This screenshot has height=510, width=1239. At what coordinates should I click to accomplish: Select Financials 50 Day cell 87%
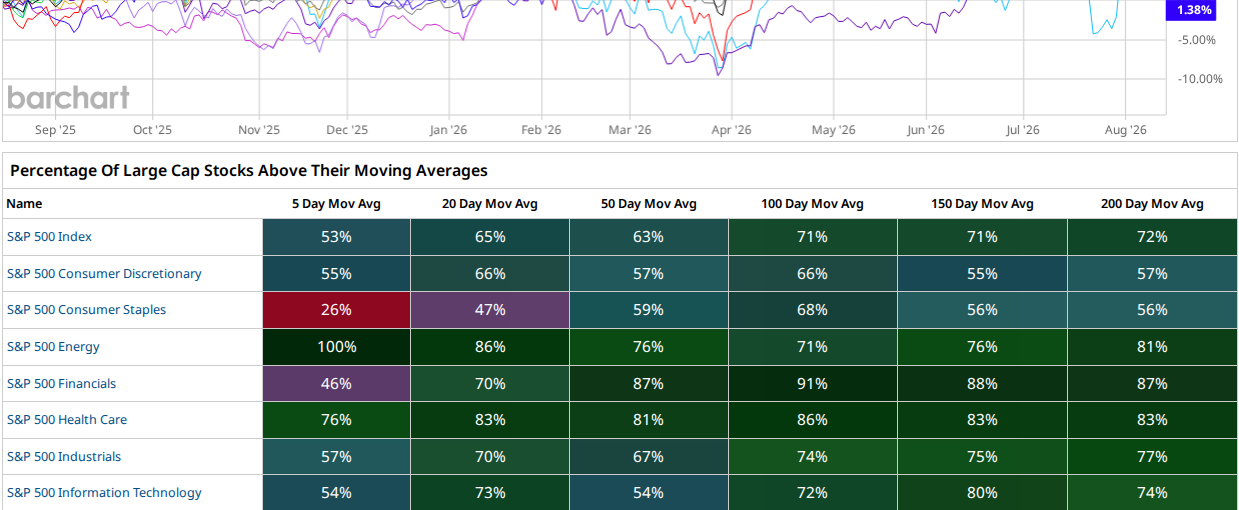point(649,384)
